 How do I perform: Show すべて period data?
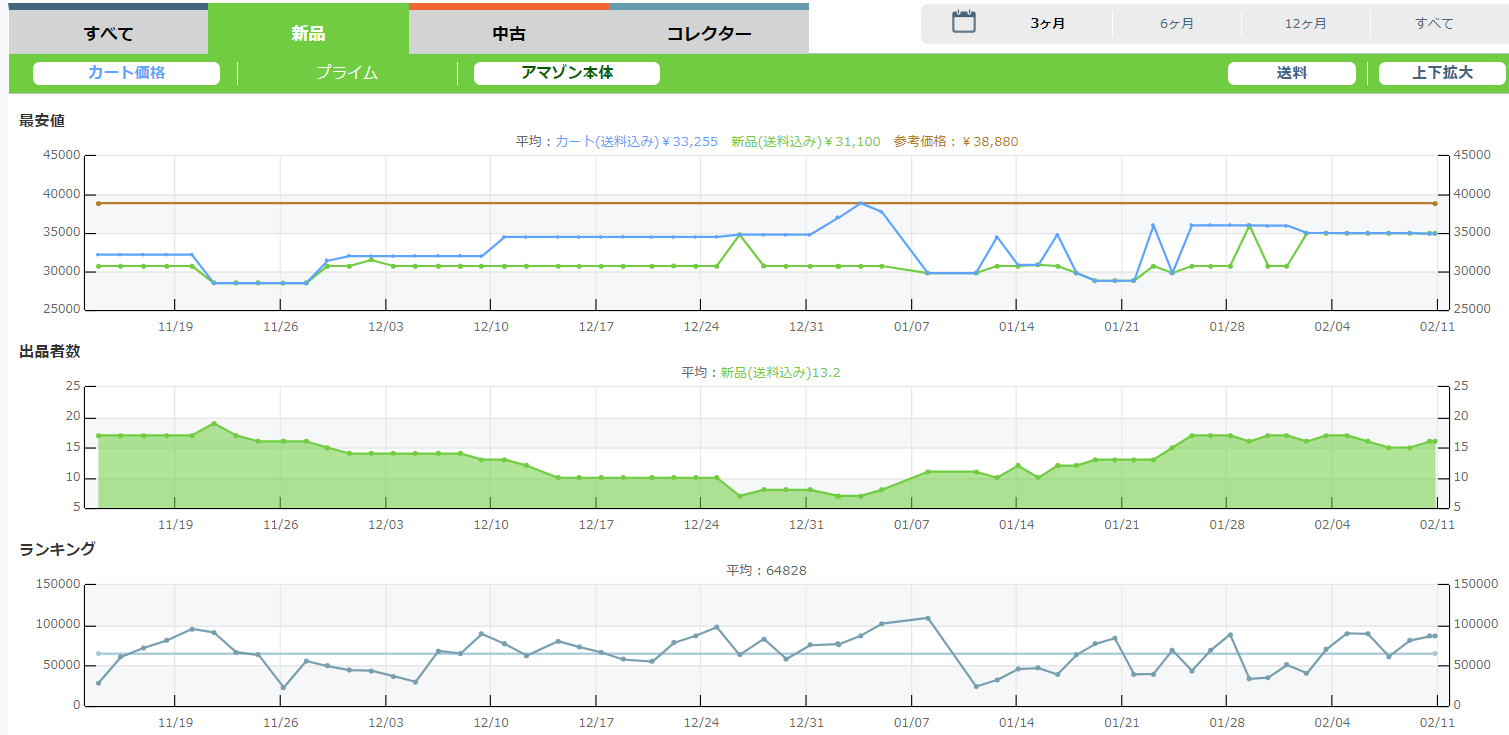coord(1434,24)
